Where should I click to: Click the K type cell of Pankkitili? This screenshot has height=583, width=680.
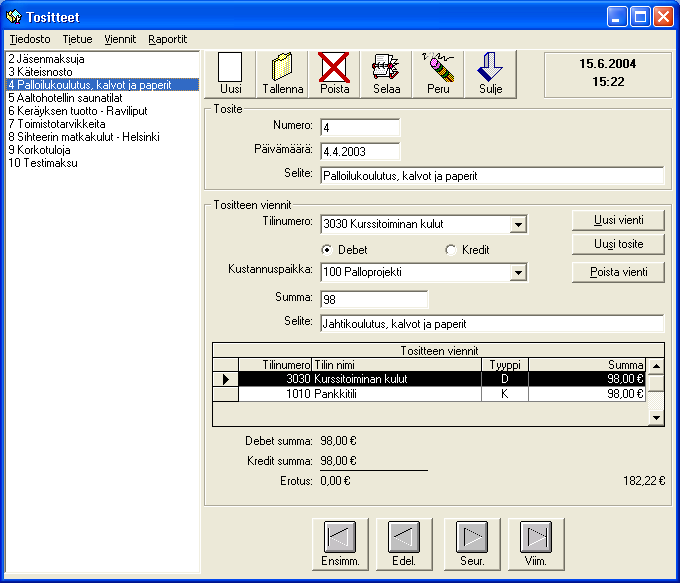[x=505, y=394]
